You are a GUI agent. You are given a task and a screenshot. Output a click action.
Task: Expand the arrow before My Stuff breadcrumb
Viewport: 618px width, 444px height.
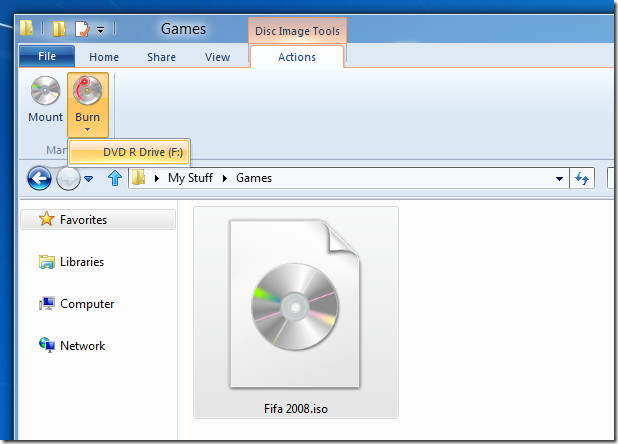click(x=157, y=178)
